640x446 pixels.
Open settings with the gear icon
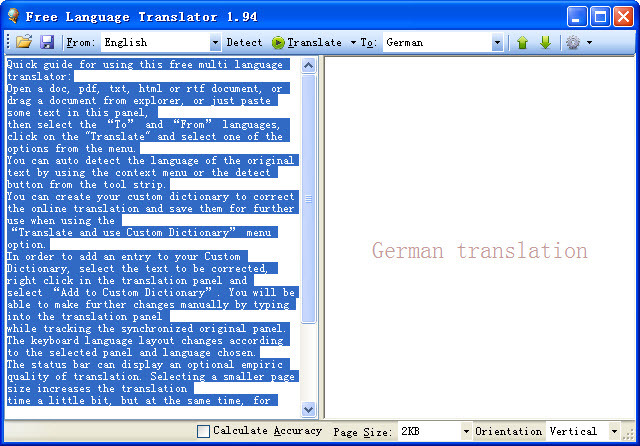coord(573,42)
